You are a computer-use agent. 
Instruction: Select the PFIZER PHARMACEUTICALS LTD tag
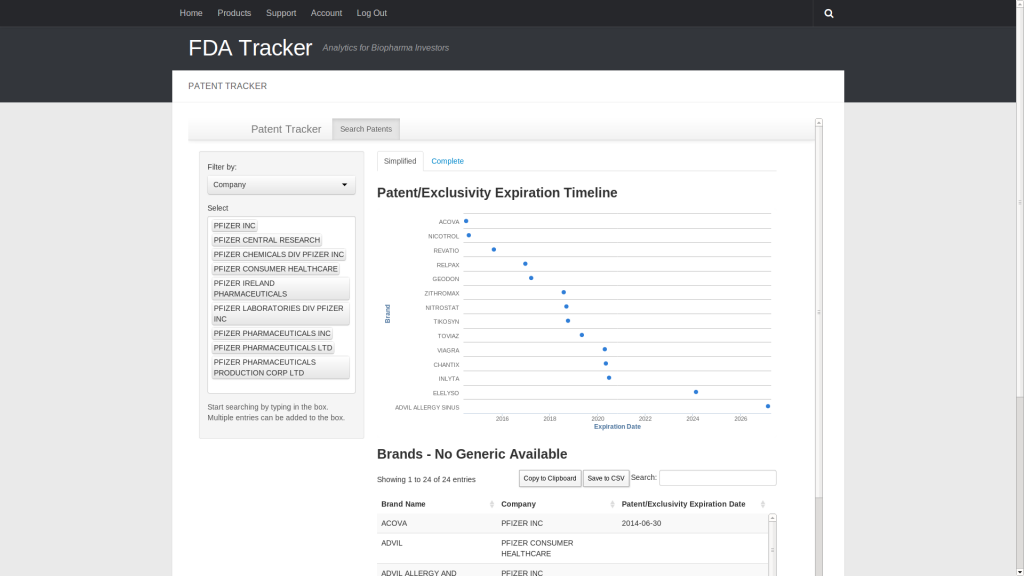(x=272, y=347)
